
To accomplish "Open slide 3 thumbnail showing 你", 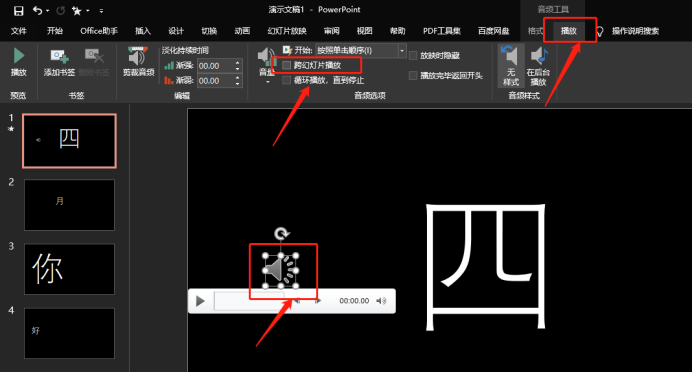I will 69,269.
